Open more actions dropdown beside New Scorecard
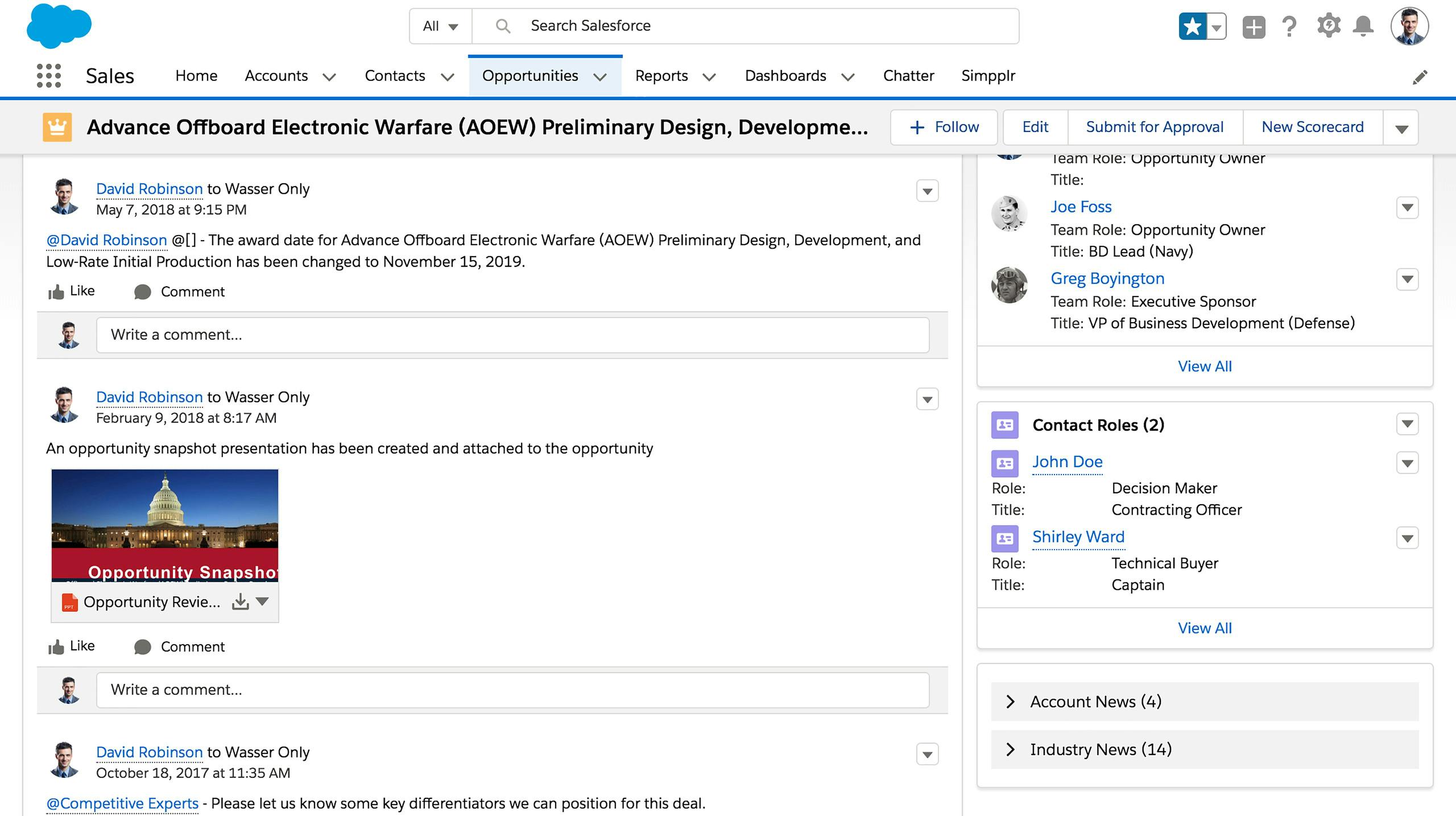This screenshot has width=1456, height=816. point(1401,127)
